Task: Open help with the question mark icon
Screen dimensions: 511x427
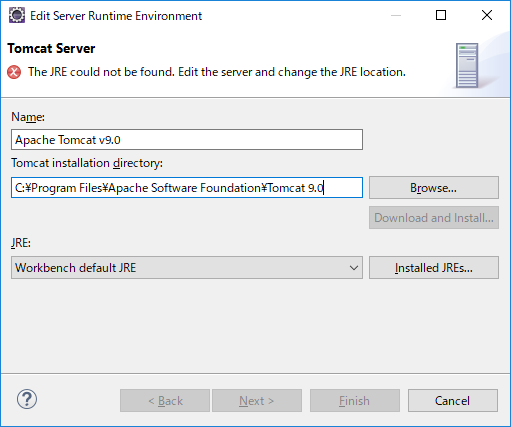Action: 27,399
